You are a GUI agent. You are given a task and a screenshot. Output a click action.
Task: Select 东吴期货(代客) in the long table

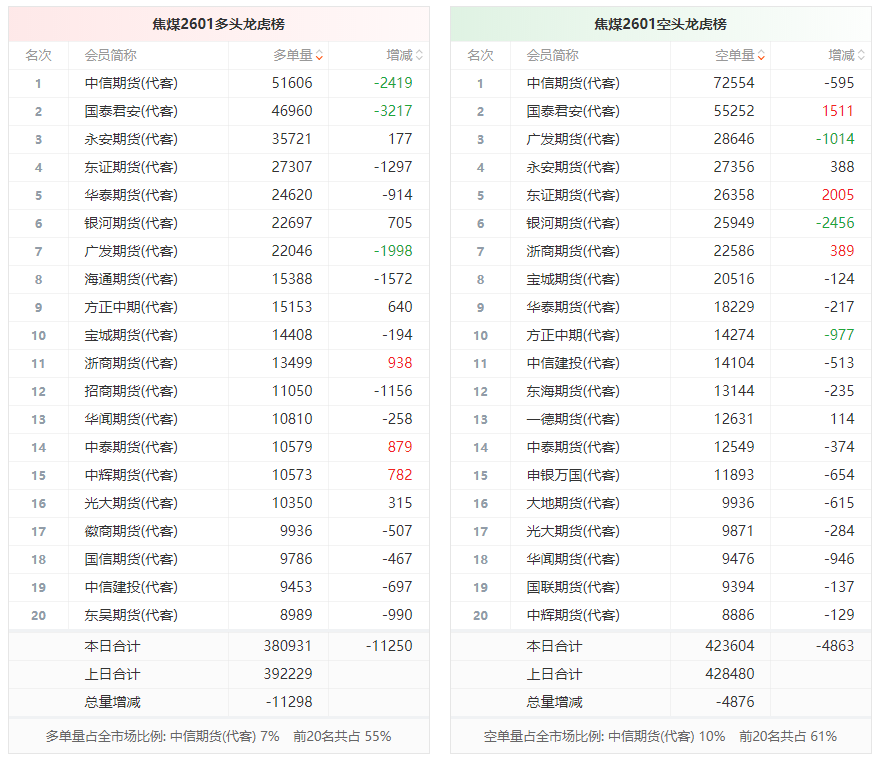131,615
